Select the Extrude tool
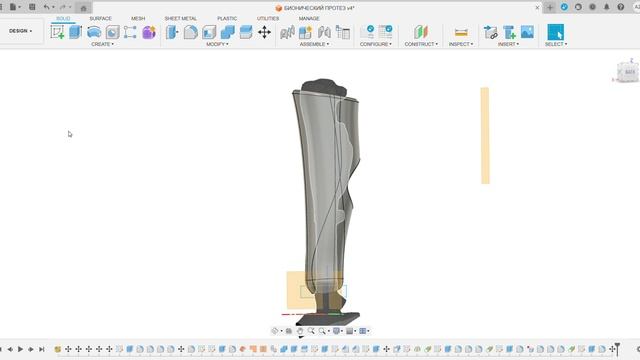 [x=76, y=32]
